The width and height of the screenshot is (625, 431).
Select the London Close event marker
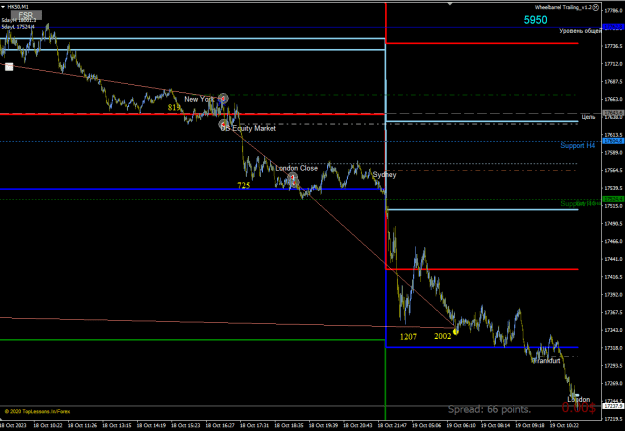293,177
